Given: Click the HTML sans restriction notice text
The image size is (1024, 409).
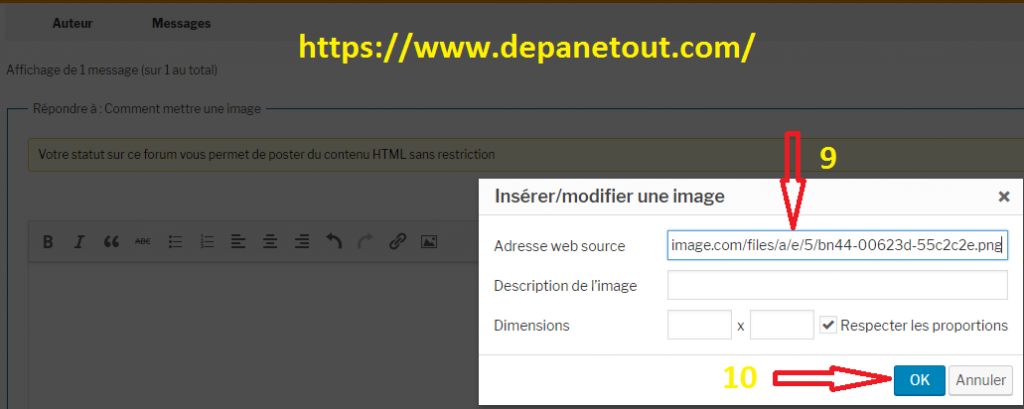Looking at the screenshot, I should coord(266,155).
